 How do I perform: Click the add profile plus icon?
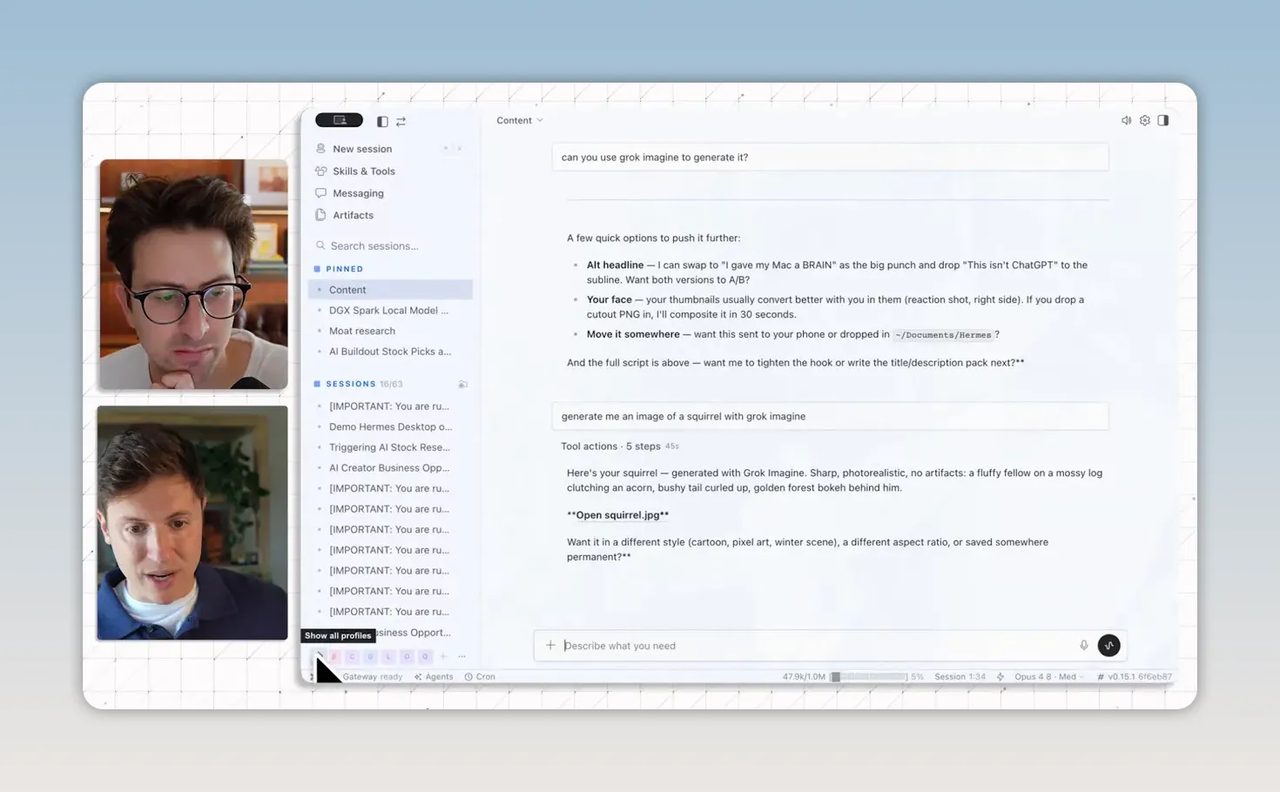click(444, 657)
